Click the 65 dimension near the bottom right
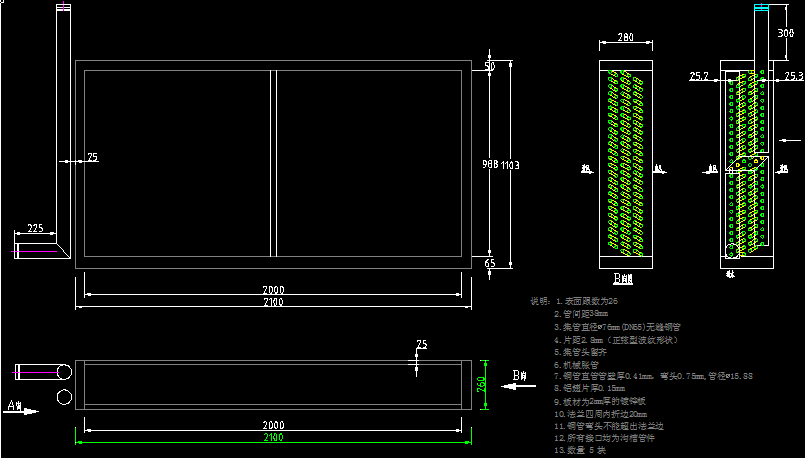805x458 pixels. [x=489, y=262]
